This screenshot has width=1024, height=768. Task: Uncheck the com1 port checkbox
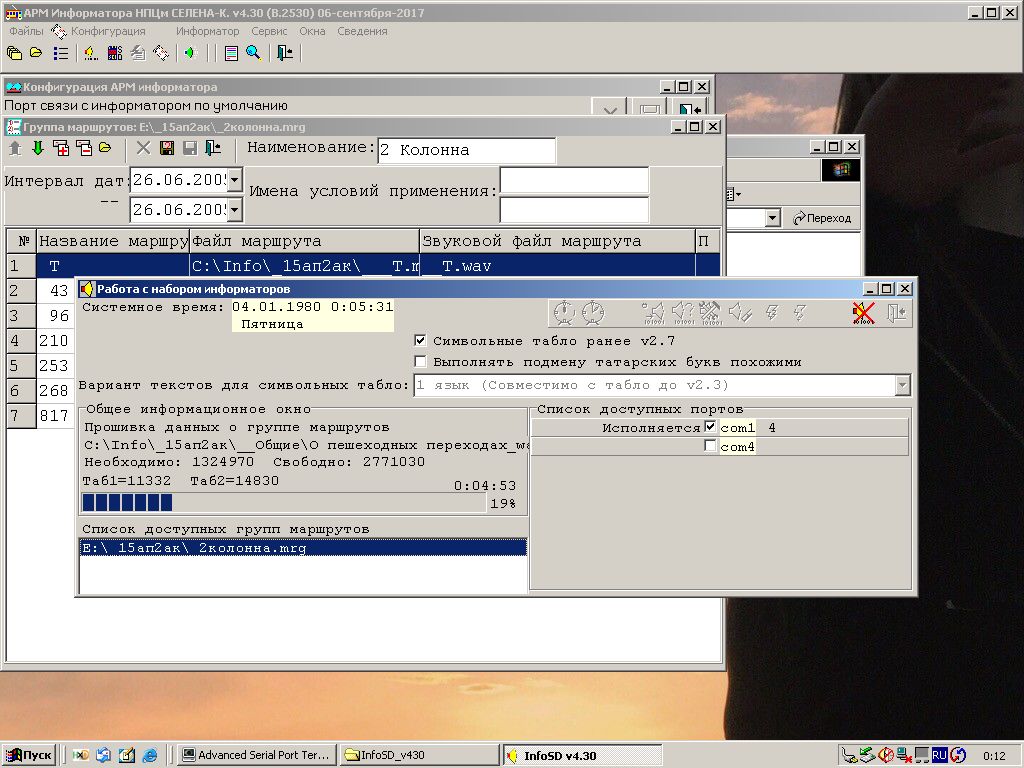coord(711,427)
